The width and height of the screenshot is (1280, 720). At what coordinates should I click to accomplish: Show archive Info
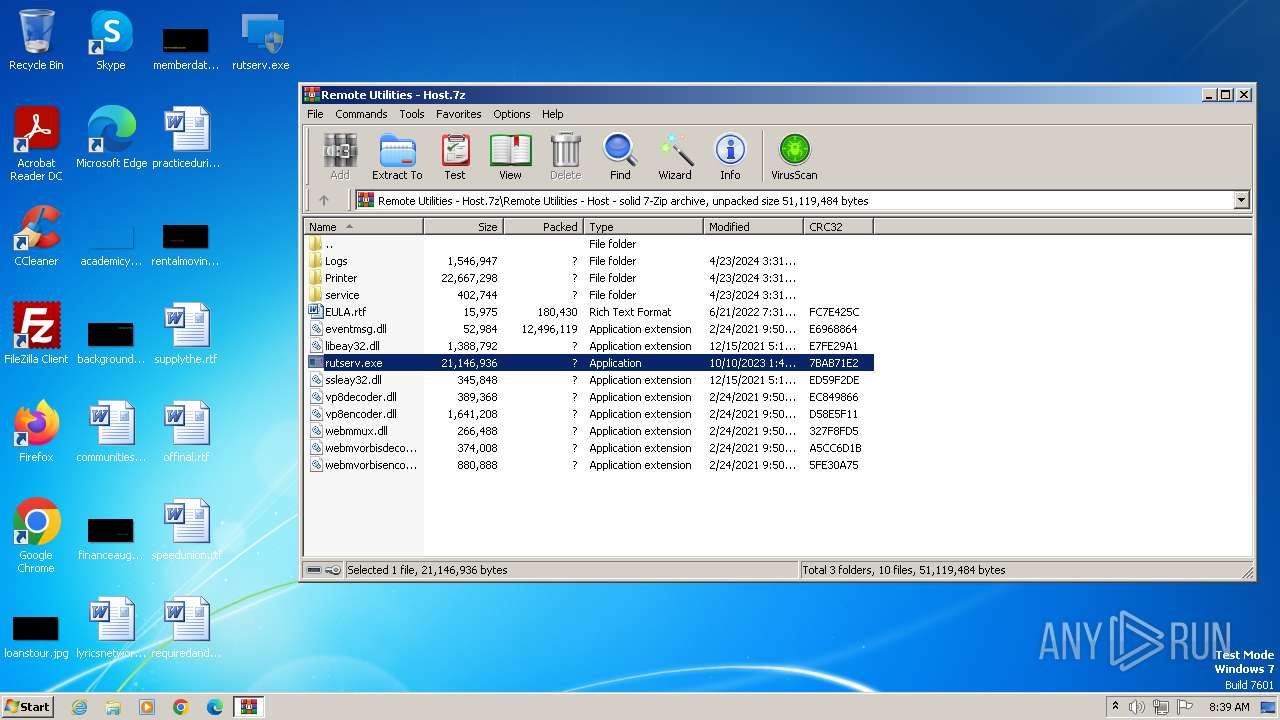click(730, 157)
